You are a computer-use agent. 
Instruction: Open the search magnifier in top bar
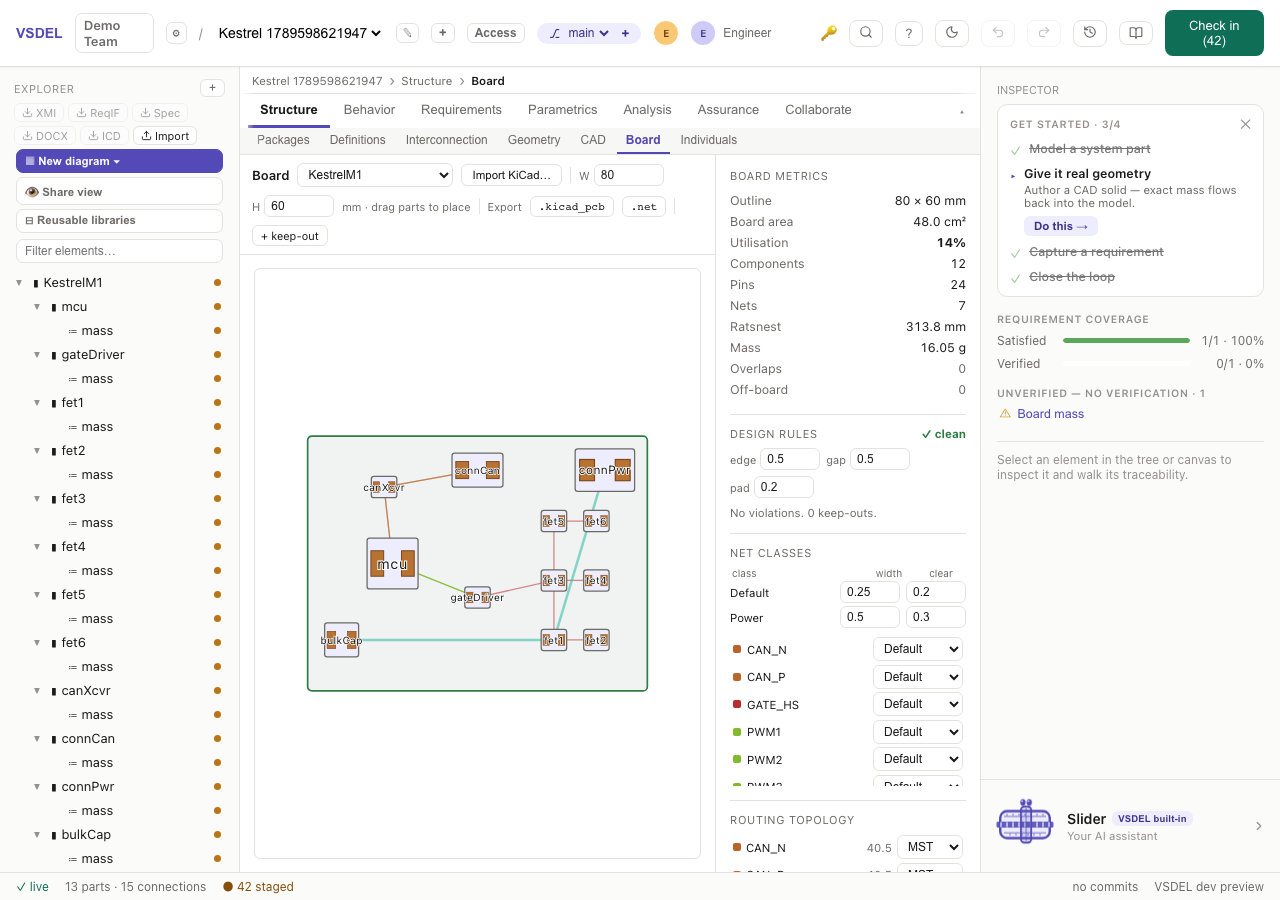click(866, 33)
